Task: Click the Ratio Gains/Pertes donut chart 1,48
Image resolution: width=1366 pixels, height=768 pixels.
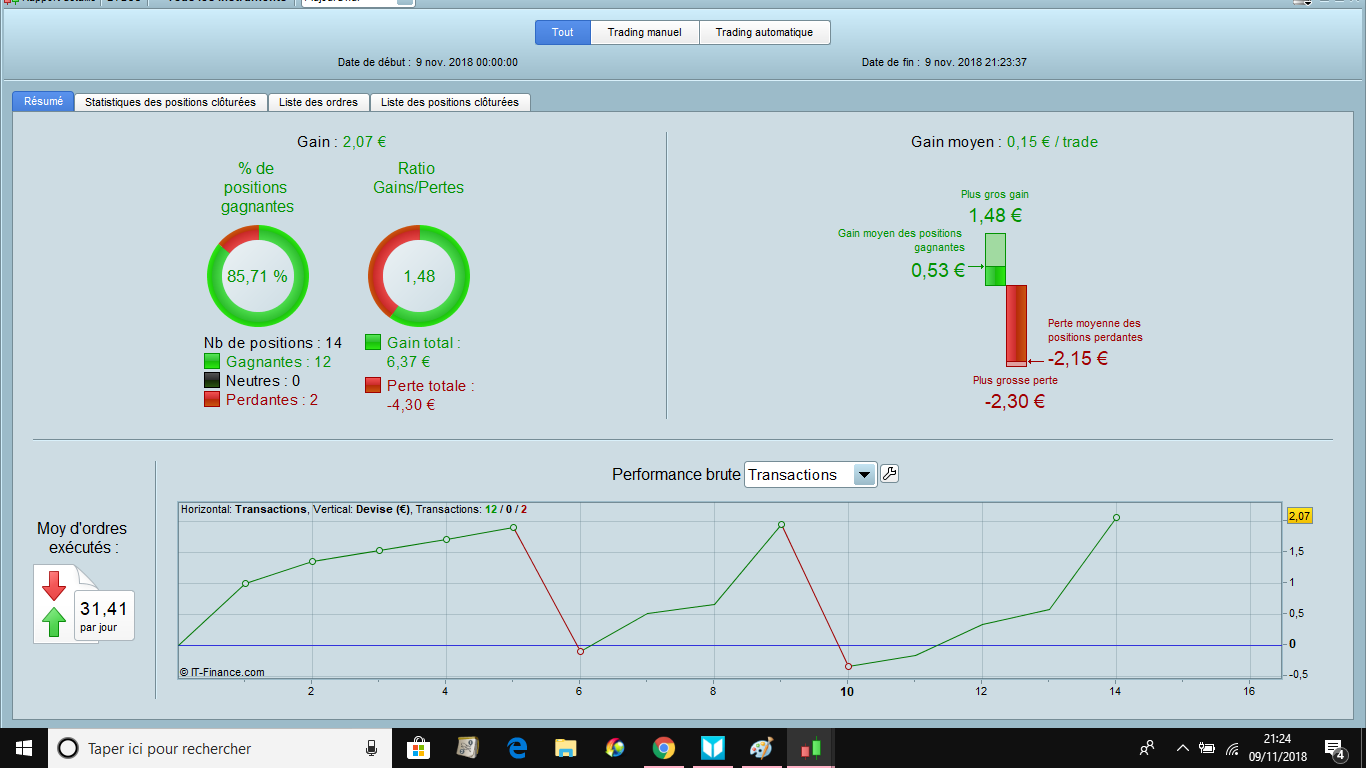Action: click(x=419, y=276)
